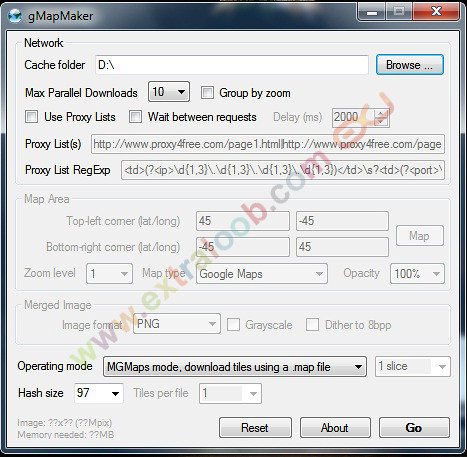Enable the Use Proxy Lists checkbox
467x457 pixels.
coord(31,117)
